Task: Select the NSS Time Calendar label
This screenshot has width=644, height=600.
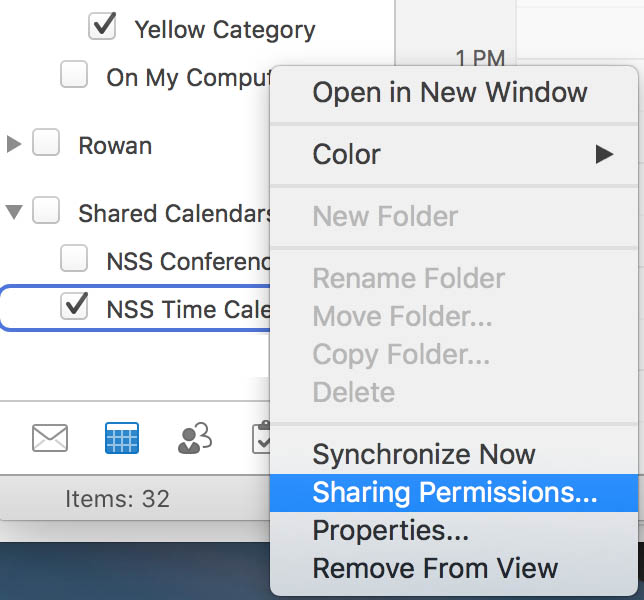Action: (x=188, y=309)
